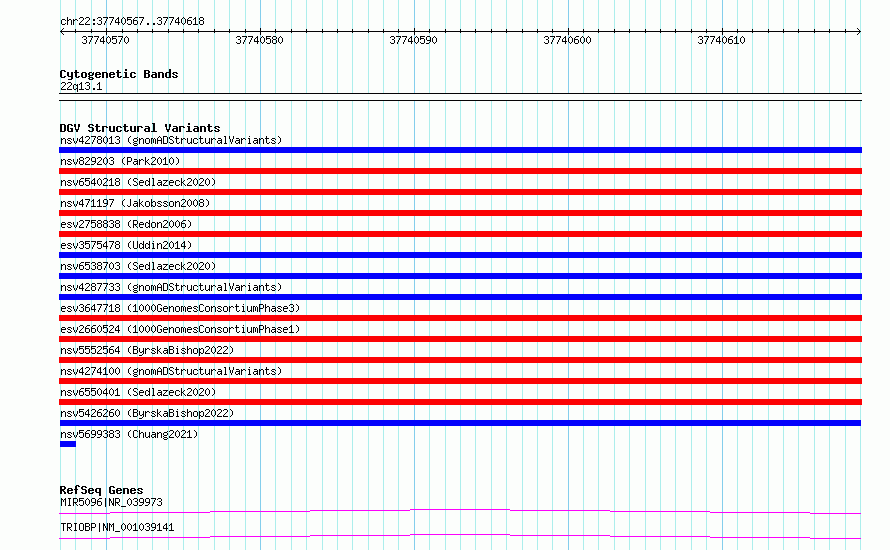Click ruler position 37740610
The width and height of the screenshot is (890, 550).
click(x=721, y=40)
